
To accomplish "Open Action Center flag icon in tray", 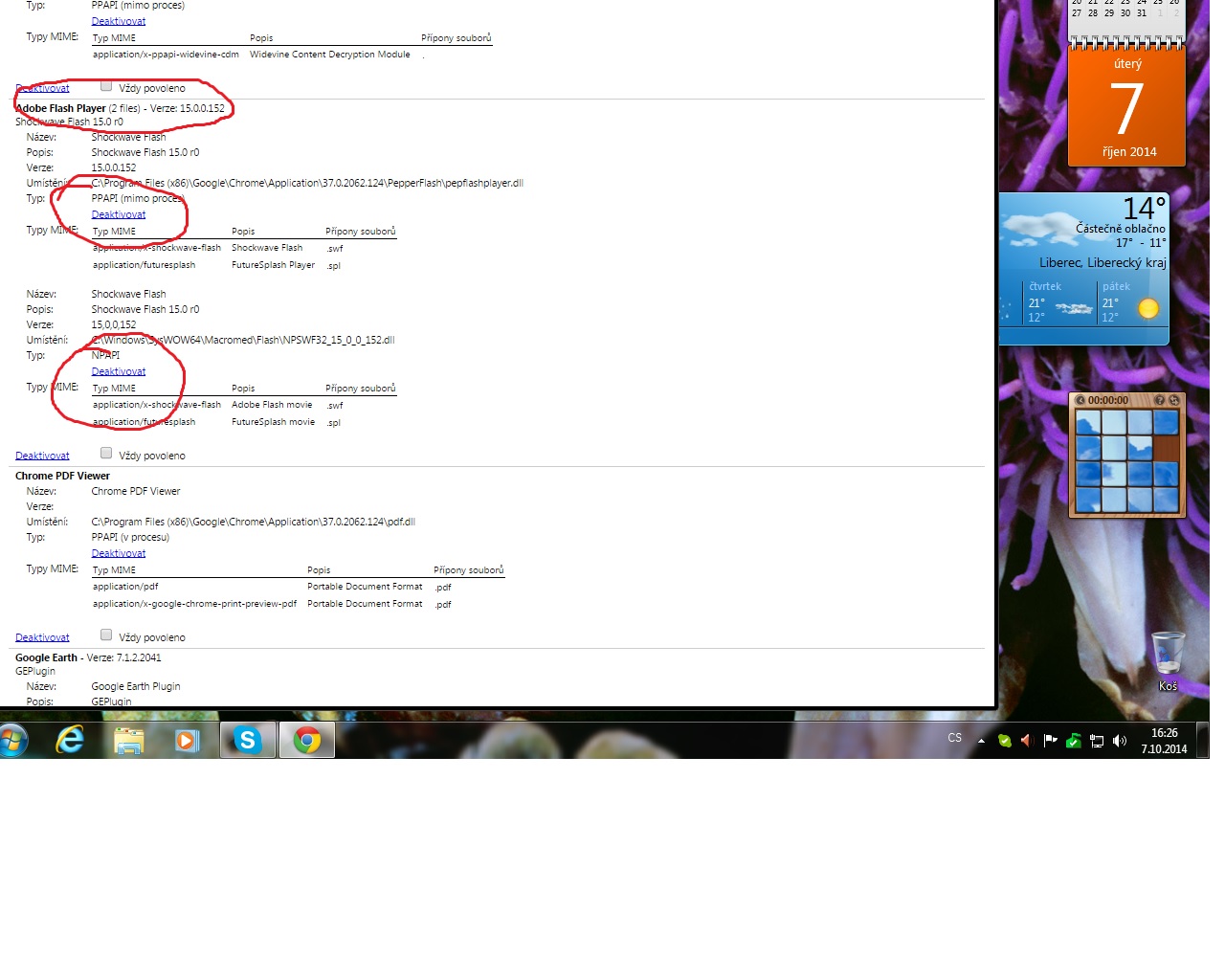I will tap(1050, 741).
